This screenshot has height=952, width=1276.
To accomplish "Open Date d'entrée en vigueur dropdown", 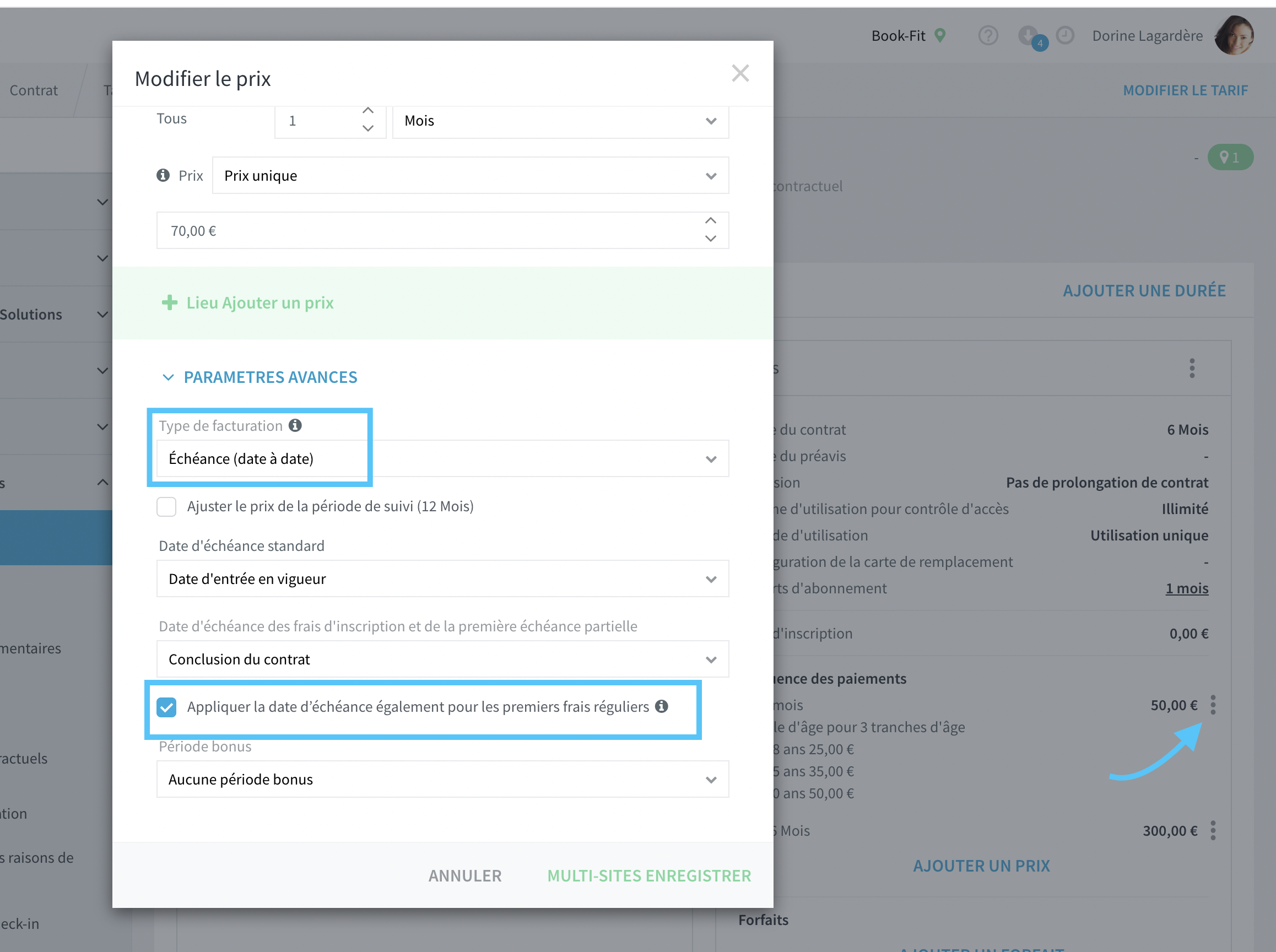I will coord(442,578).
